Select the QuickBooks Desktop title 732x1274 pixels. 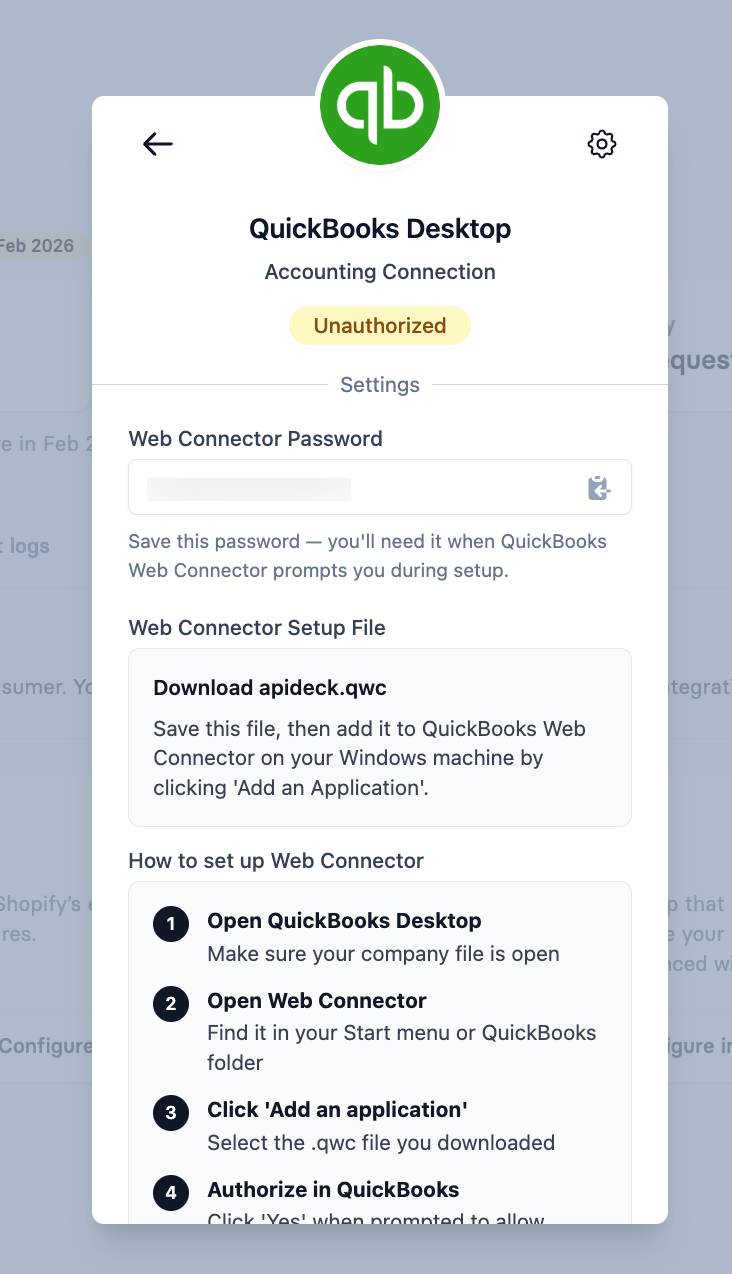[380, 229]
